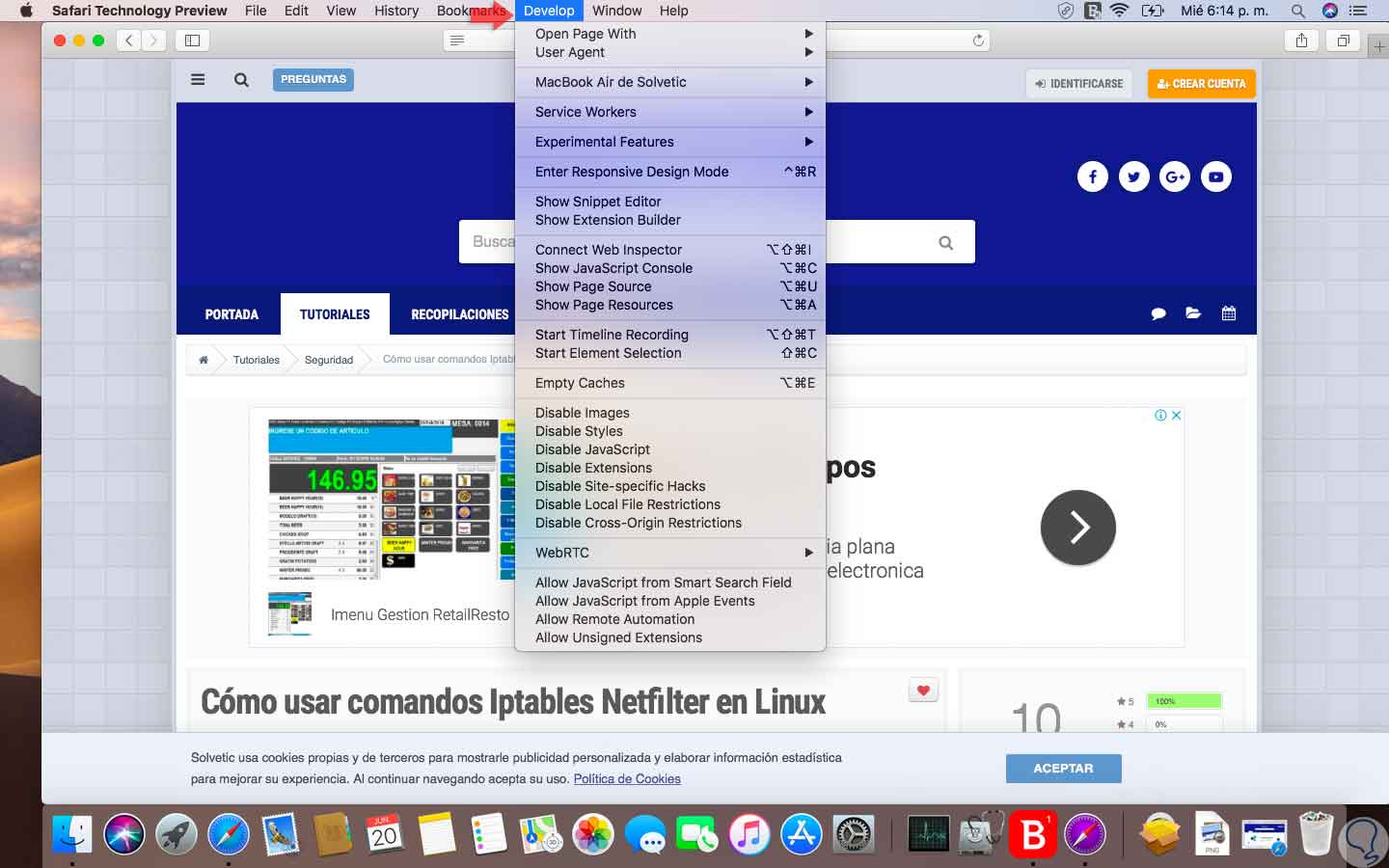Image resolution: width=1389 pixels, height=868 pixels.
Task: Expand the Experimental Features submenu
Action: pyautogui.click(x=670, y=142)
